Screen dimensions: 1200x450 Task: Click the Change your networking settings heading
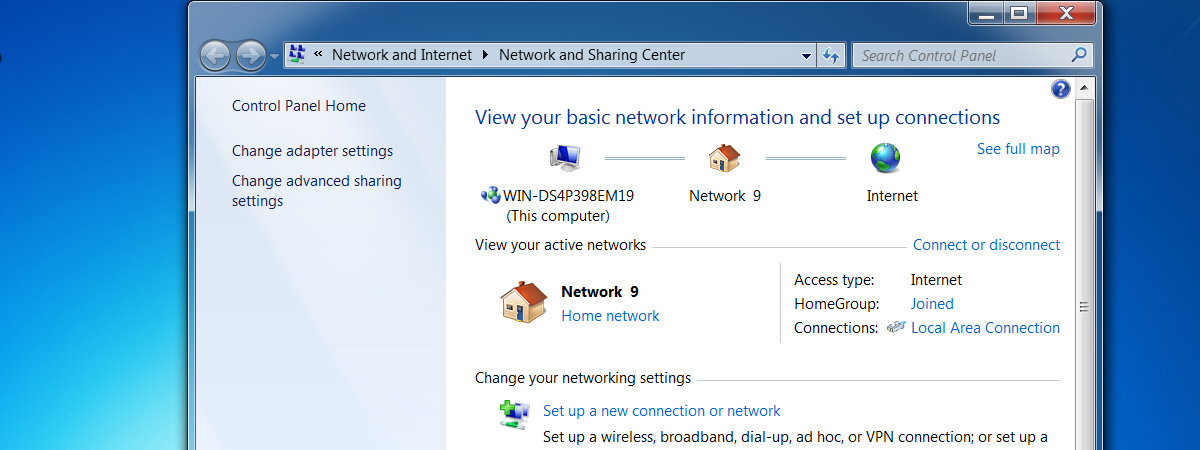(583, 379)
